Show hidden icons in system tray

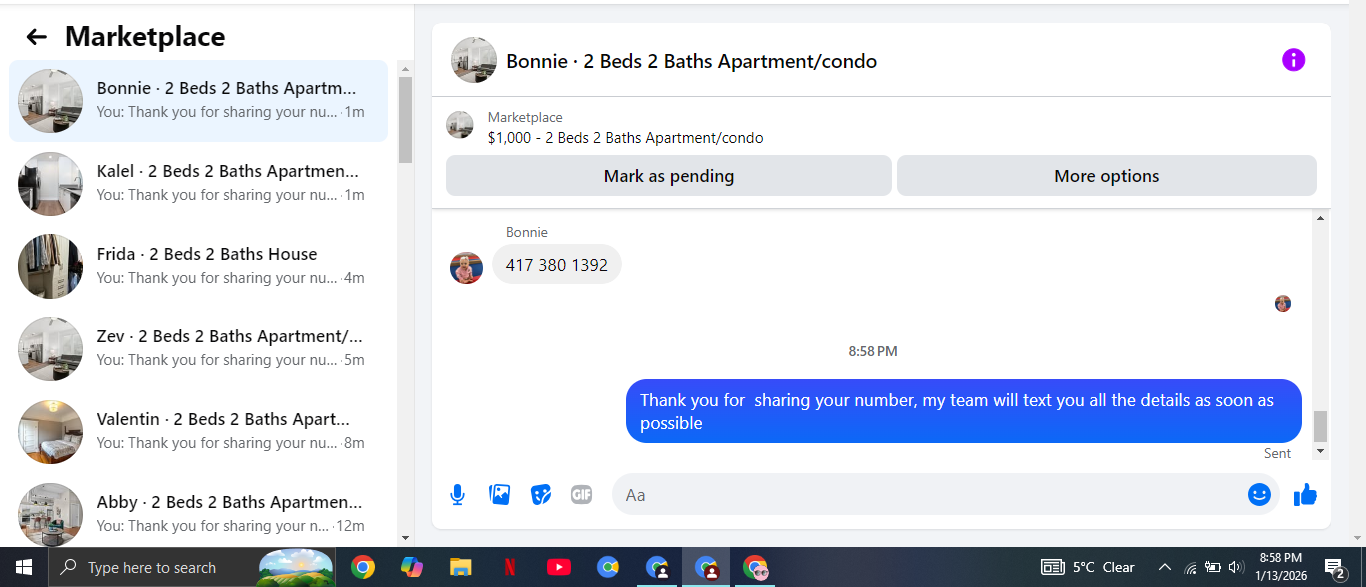click(1164, 567)
